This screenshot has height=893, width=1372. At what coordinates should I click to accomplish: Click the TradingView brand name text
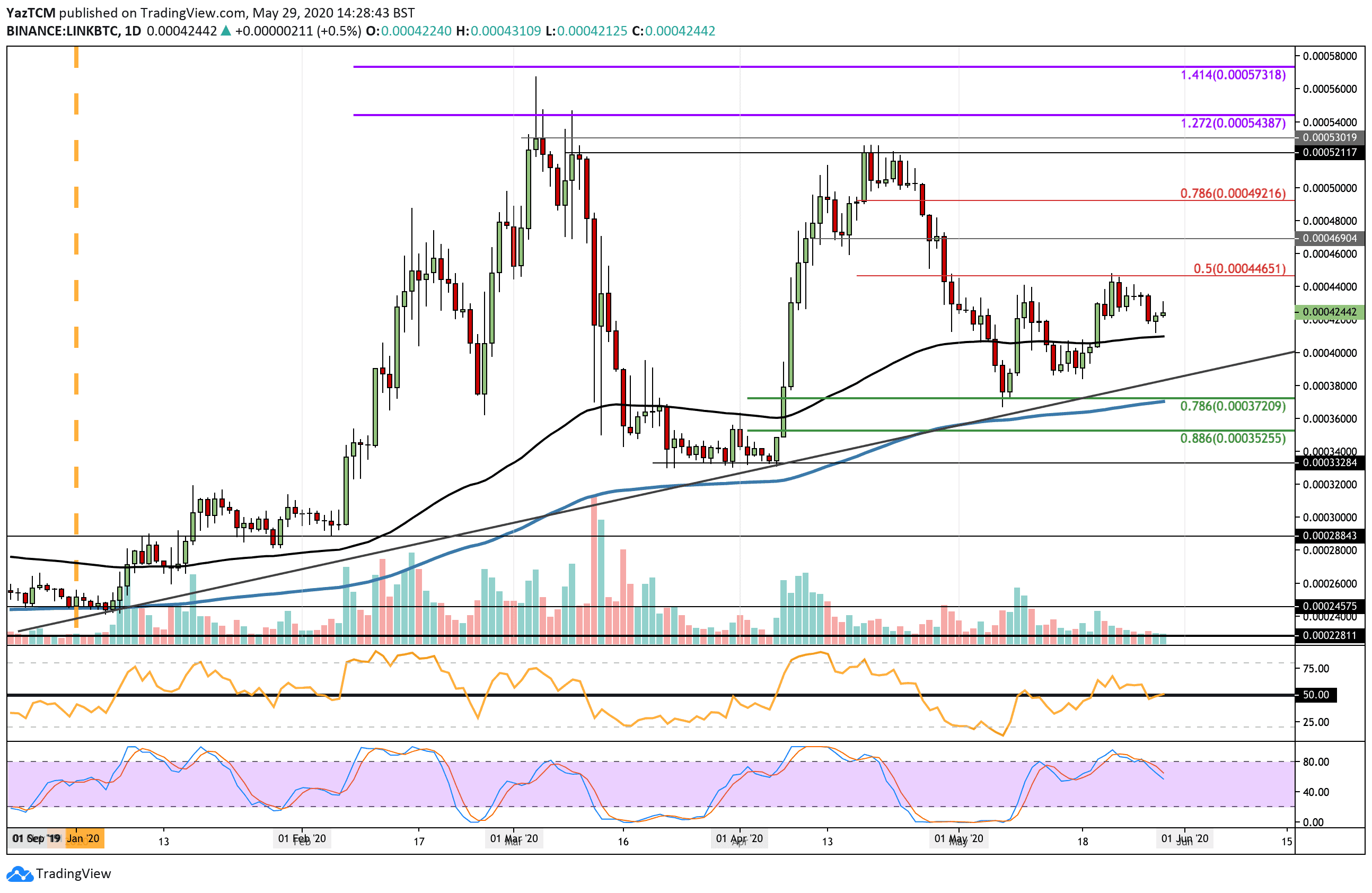(73, 873)
